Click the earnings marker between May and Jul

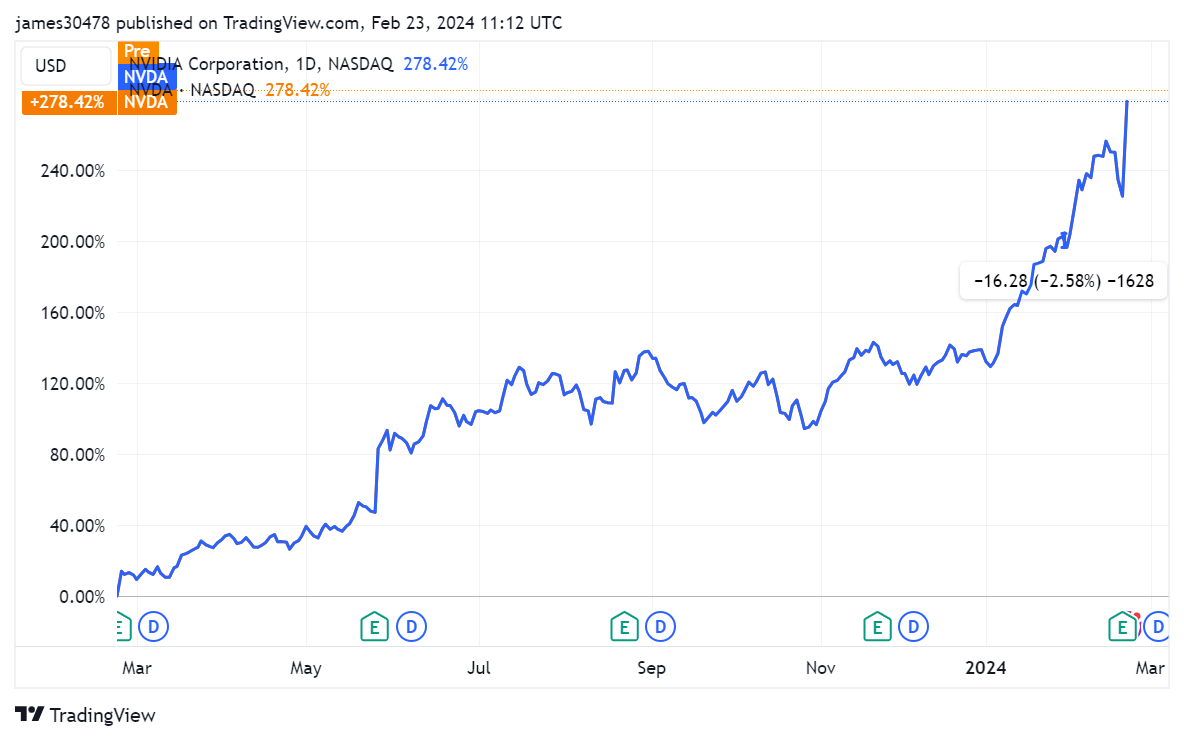pos(374,627)
